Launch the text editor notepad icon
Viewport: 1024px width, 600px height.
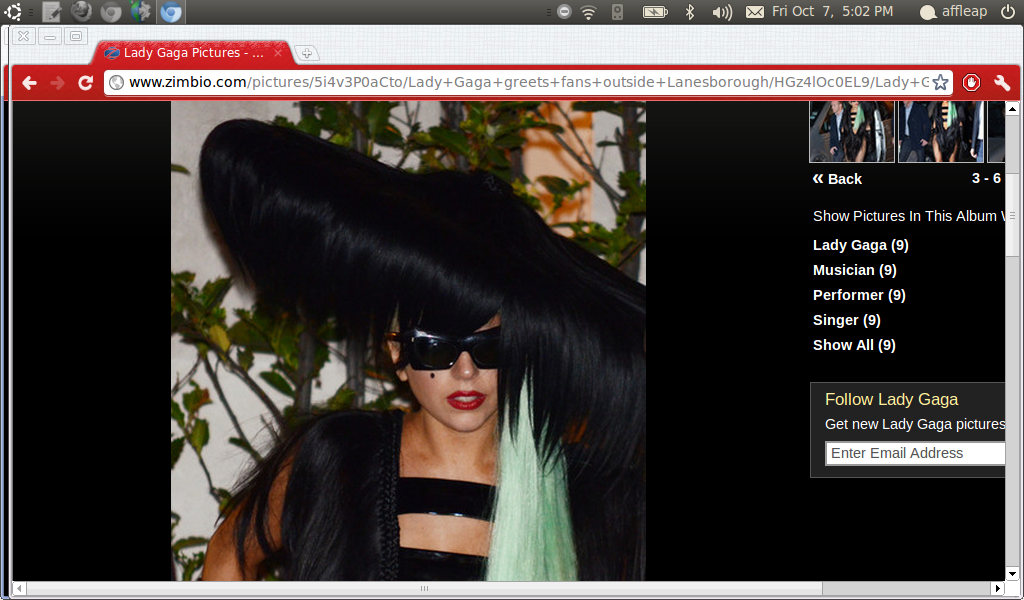(52, 11)
